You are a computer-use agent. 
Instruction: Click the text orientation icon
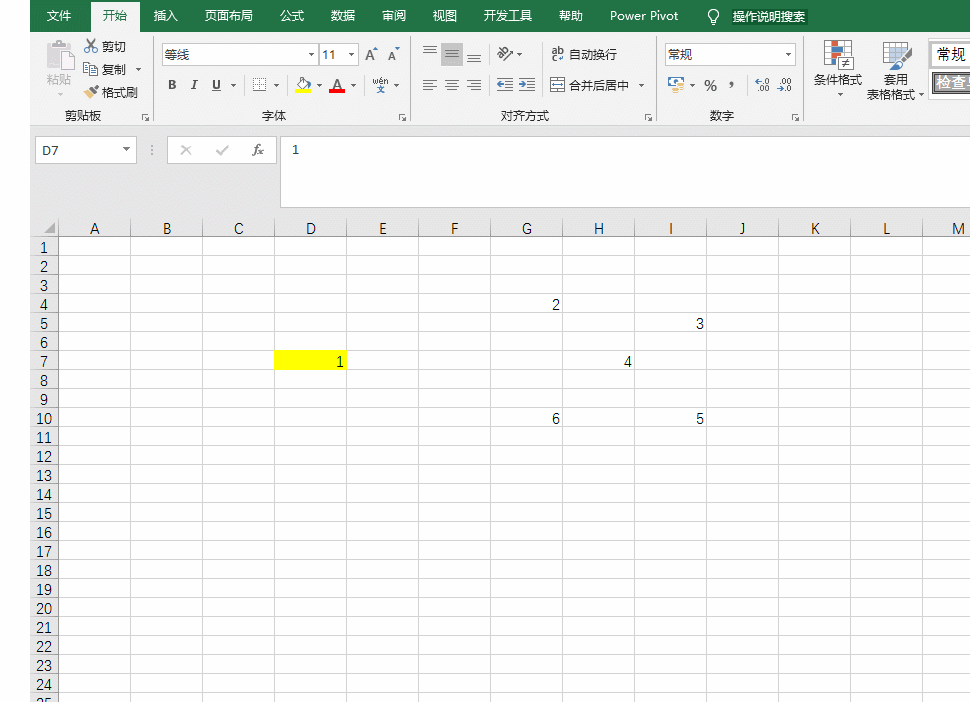pos(505,54)
